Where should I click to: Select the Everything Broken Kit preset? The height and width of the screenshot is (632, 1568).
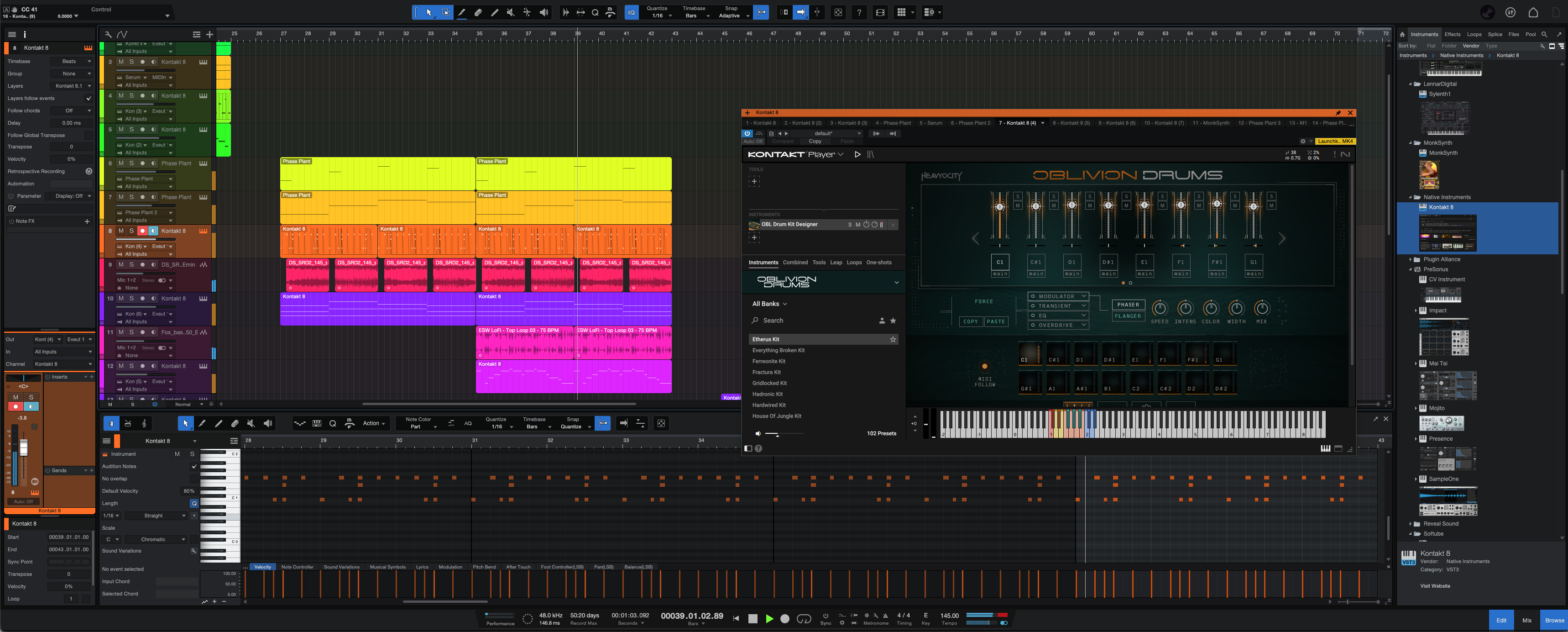point(778,351)
